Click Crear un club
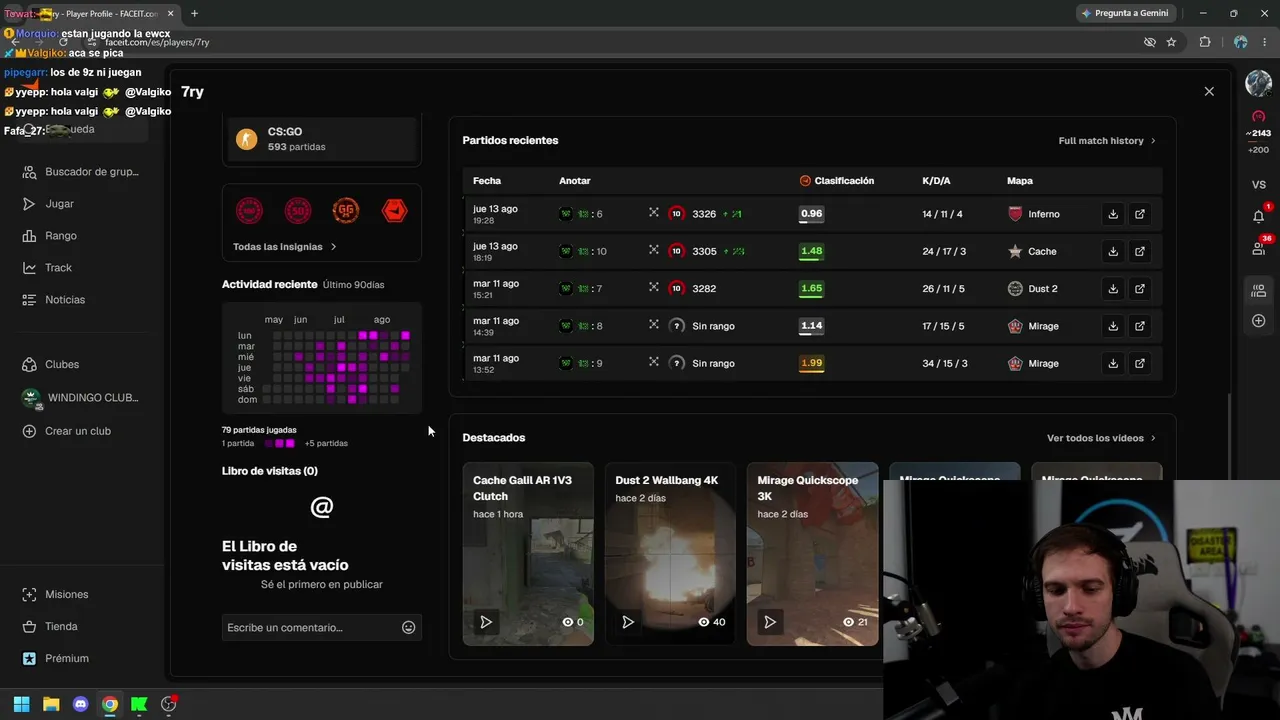The width and height of the screenshot is (1280, 720). (80, 431)
